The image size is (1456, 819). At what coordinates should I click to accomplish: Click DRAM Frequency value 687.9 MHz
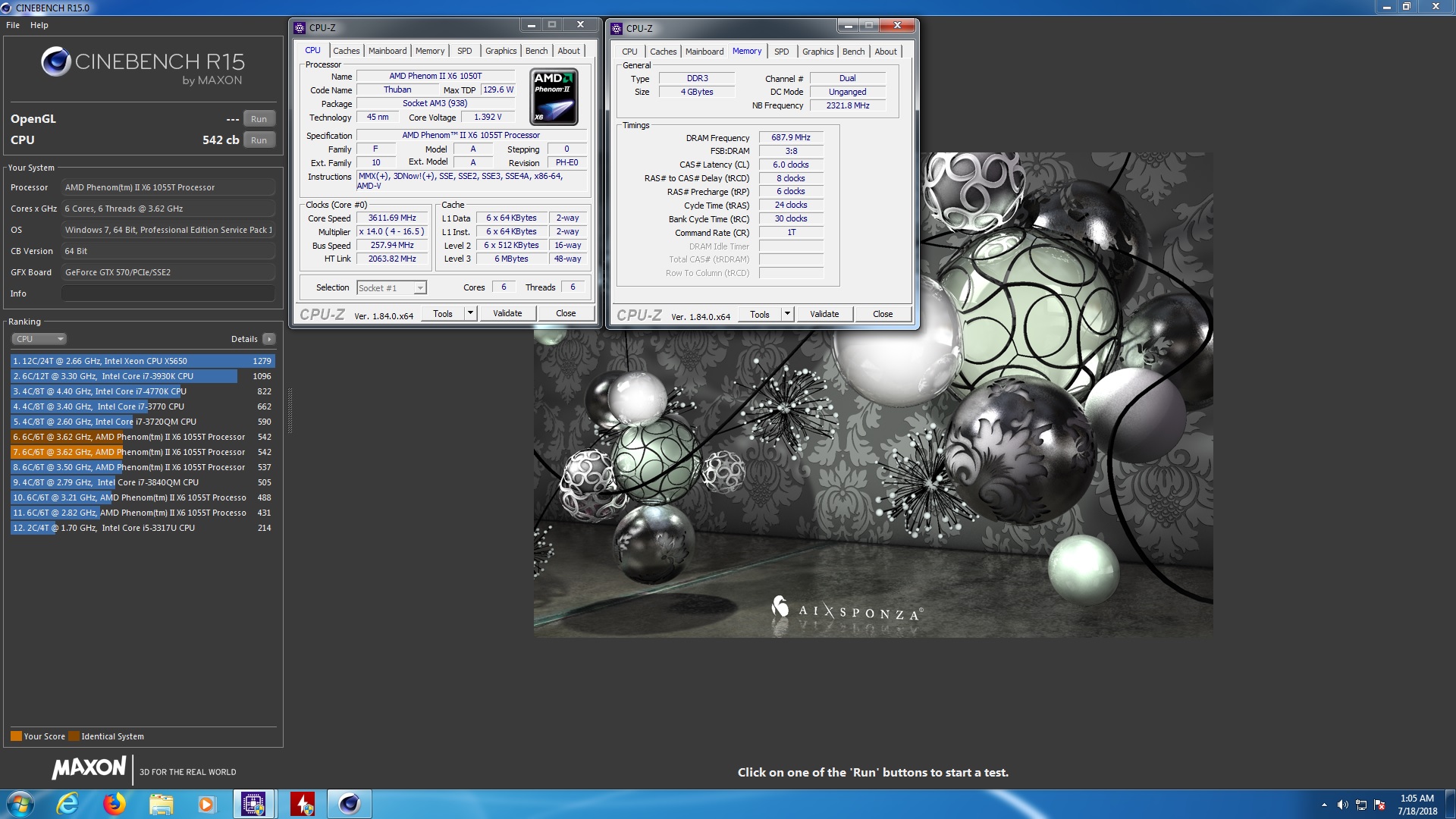(791, 138)
